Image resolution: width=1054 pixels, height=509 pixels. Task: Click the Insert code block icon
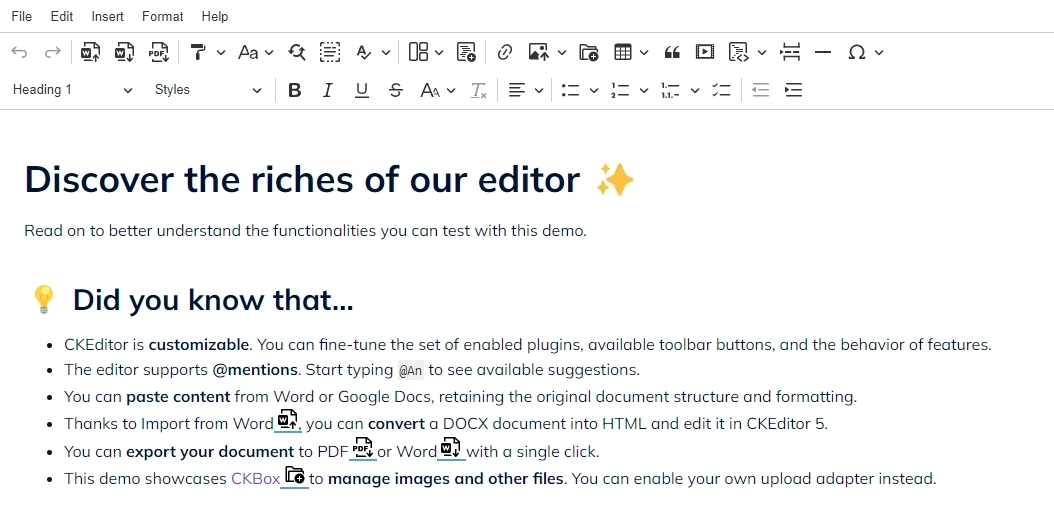point(739,52)
